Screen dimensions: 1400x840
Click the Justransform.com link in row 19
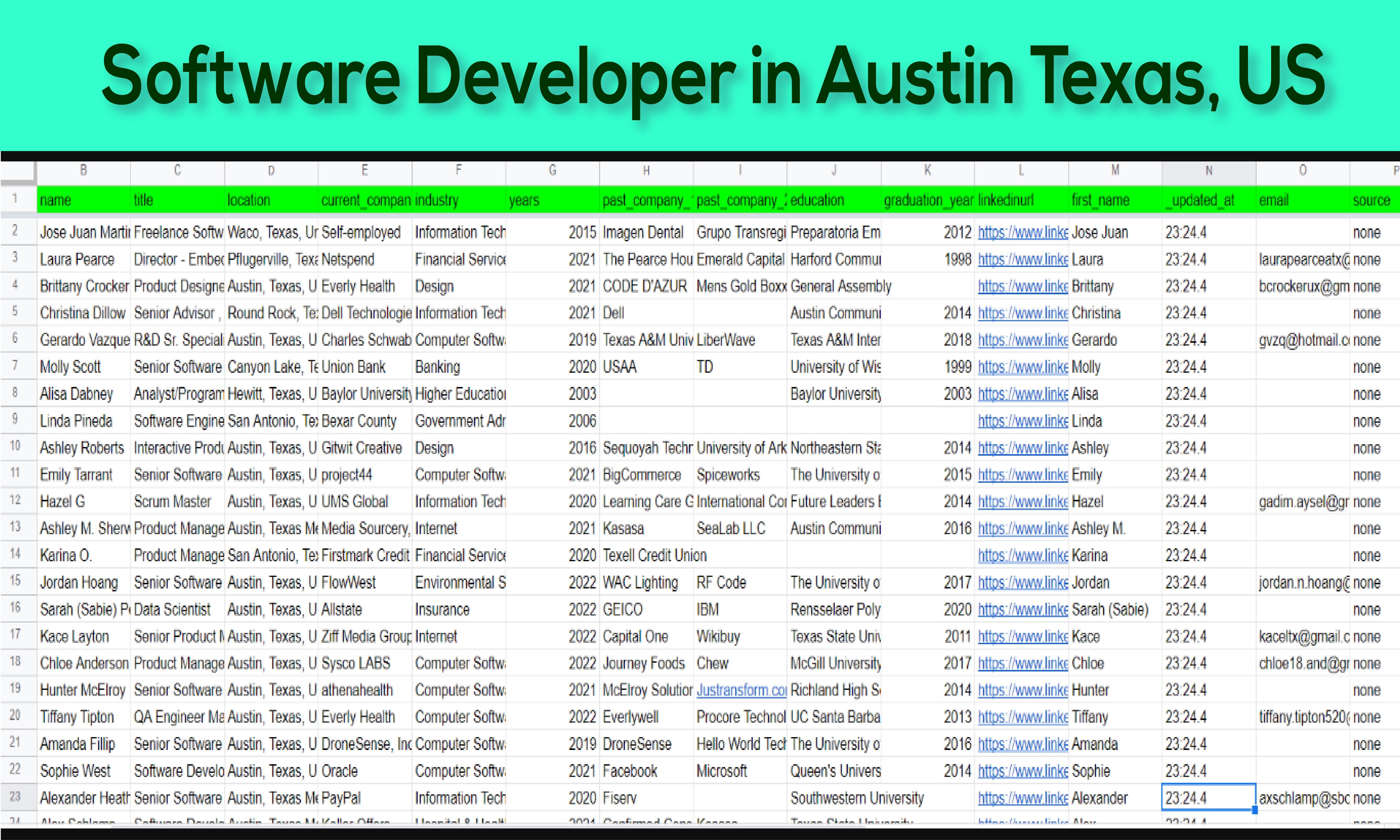pyautogui.click(x=741, y=691)
